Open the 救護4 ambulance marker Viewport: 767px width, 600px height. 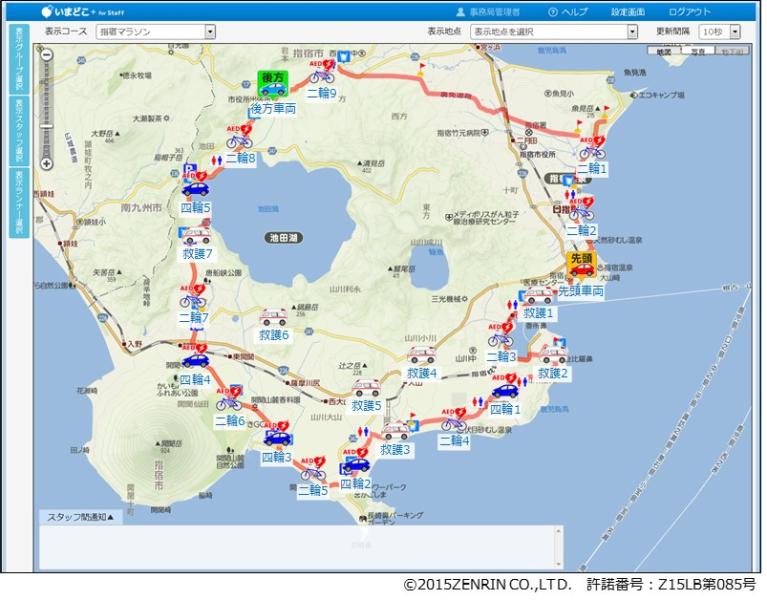tap(422, 355)
